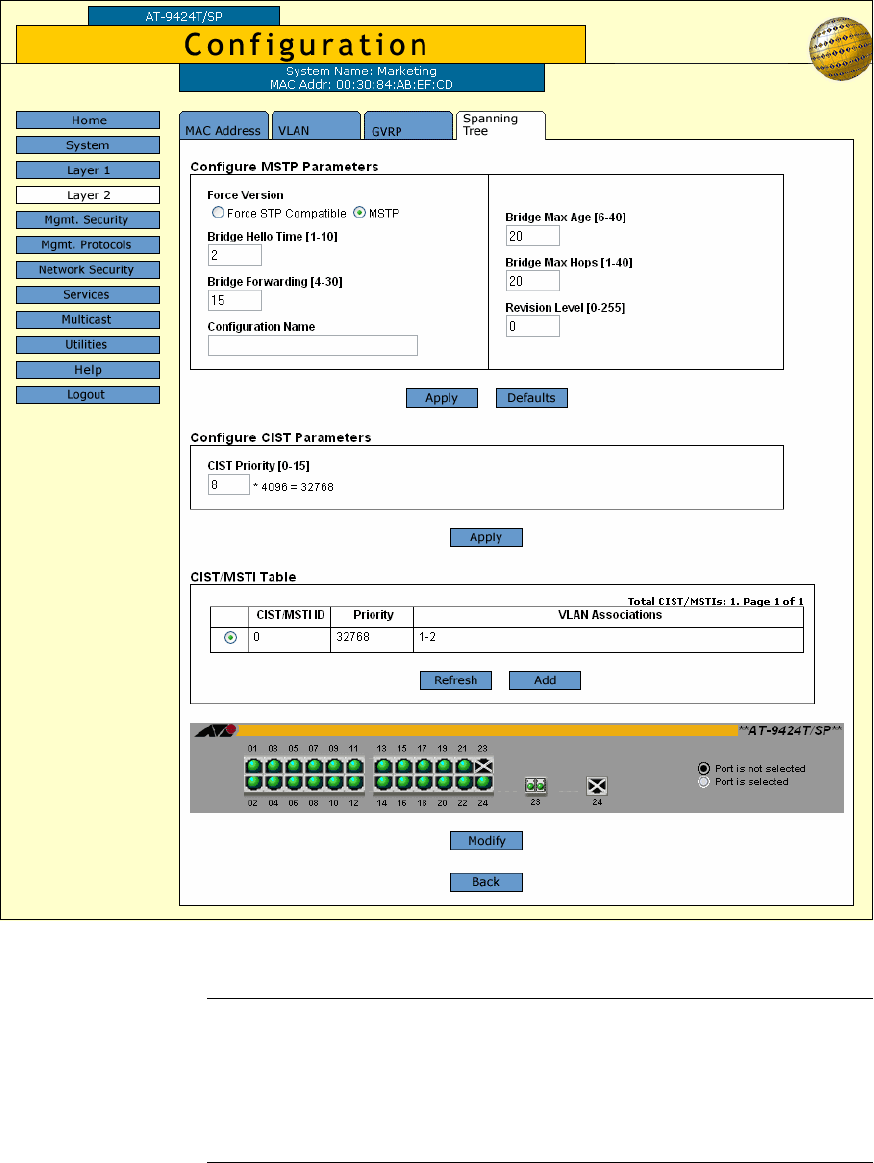The height and width of the screenshot is (1163, 874).
Task: Switch to the GVRP tab
Action: tap(409, 126)
